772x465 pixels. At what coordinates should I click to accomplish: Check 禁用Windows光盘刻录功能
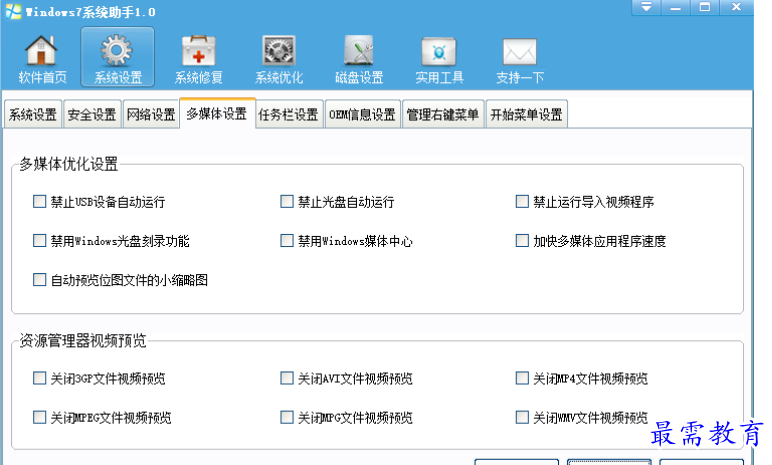39,240
